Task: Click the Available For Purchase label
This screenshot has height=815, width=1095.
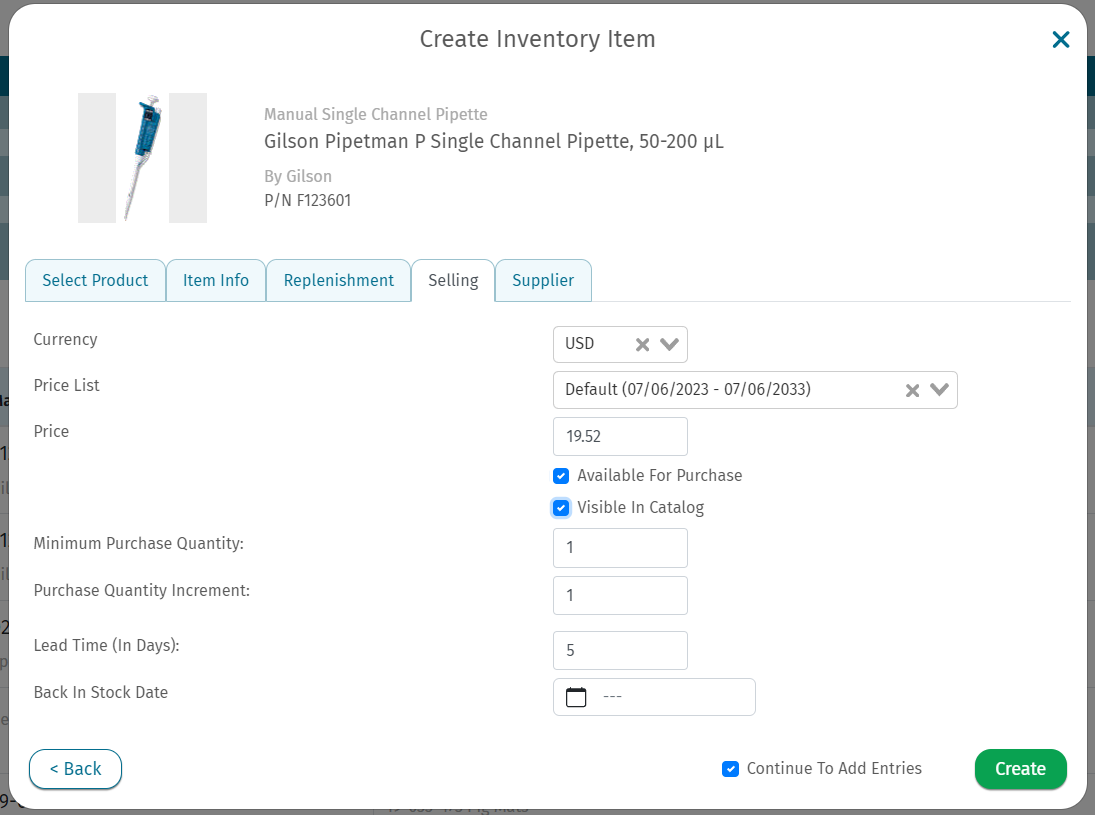Action: coord(659,476)
